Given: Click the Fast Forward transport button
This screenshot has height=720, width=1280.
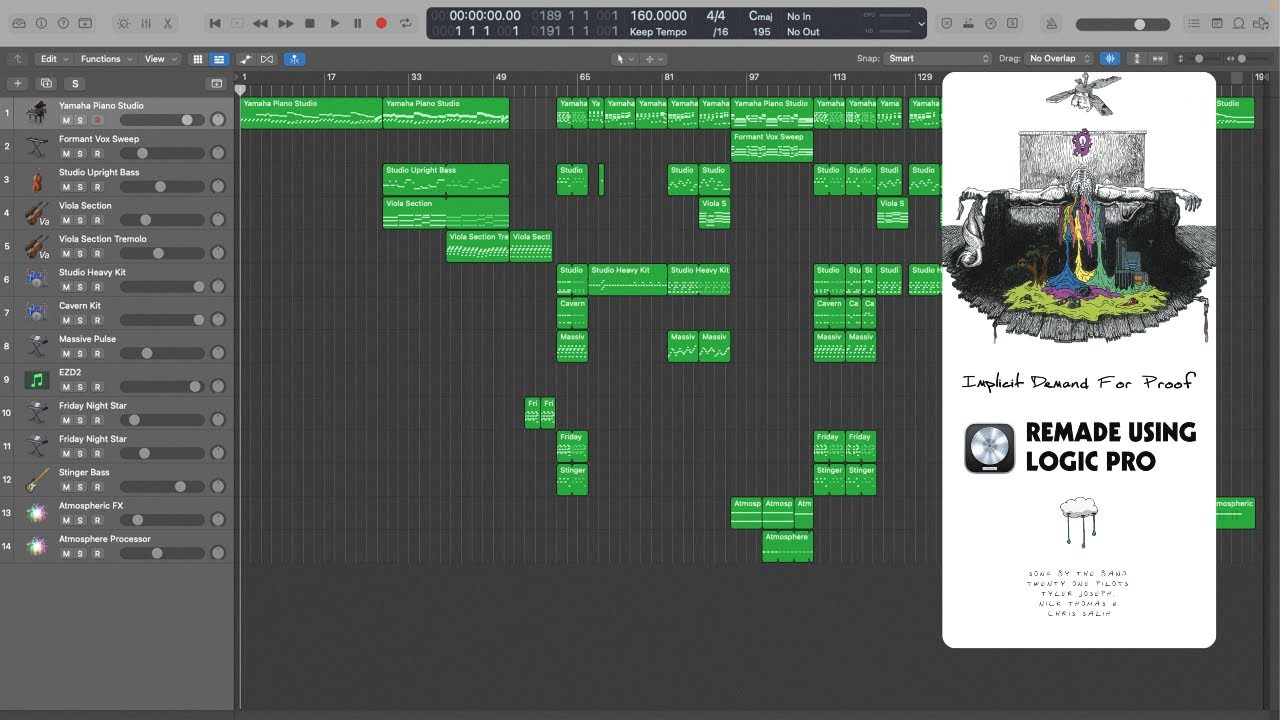Looking at the screenshot, I should (285, 23).
